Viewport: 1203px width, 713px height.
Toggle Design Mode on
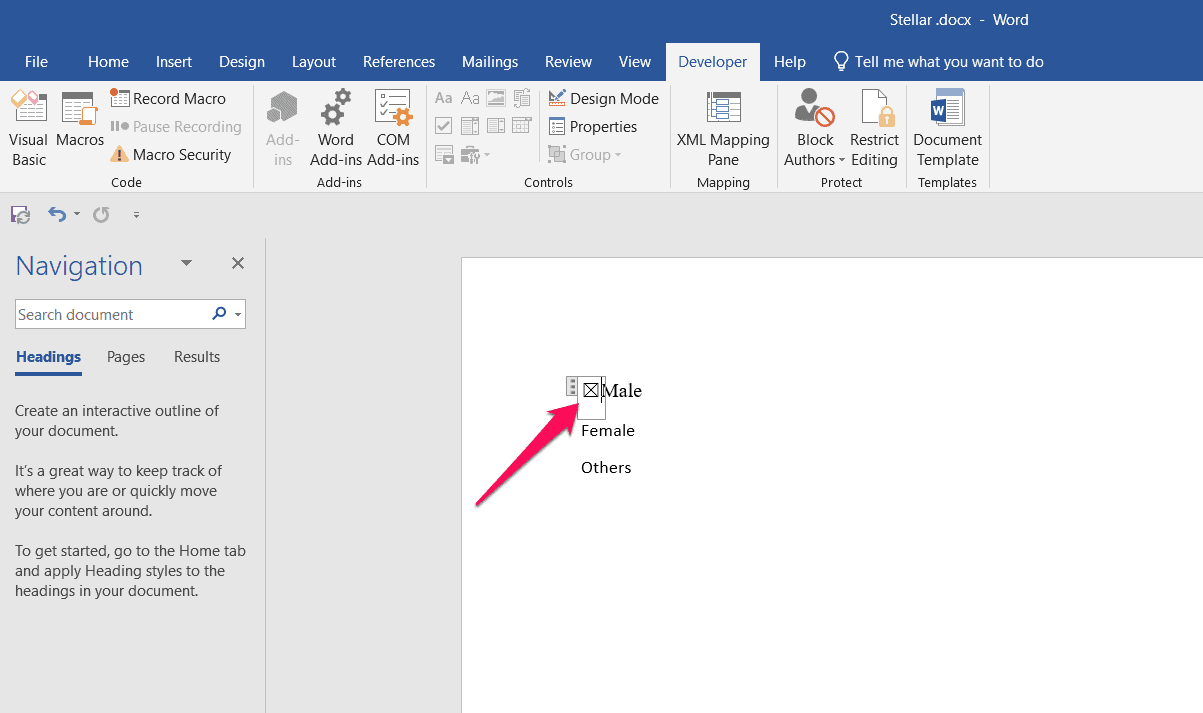(603, 98)
